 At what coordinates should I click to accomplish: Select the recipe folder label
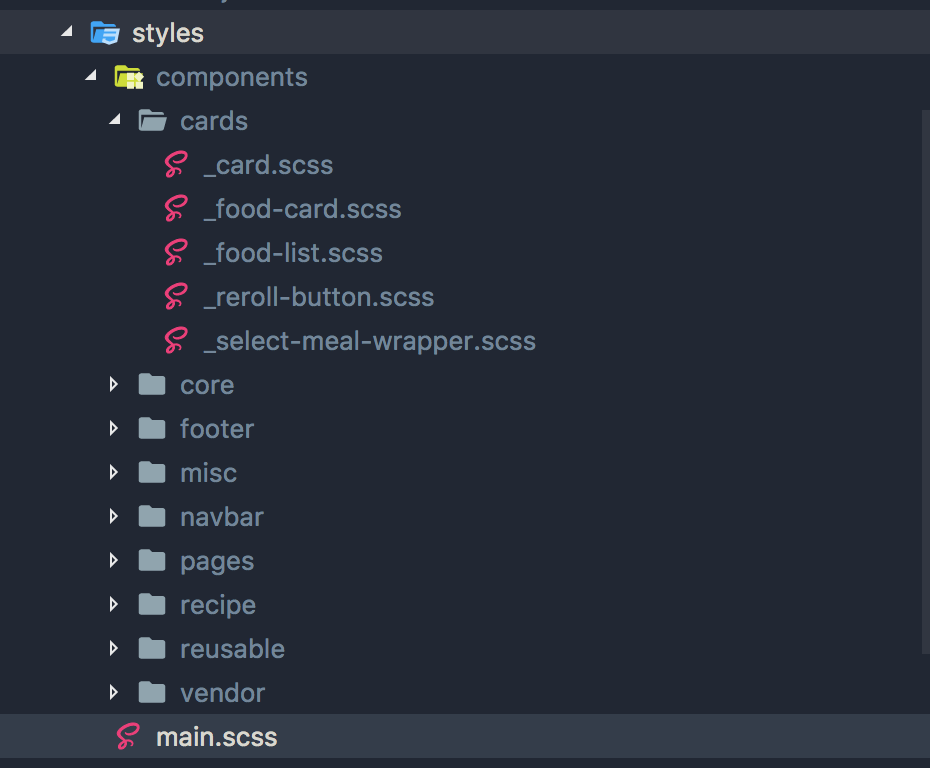[x=218, y=606]
